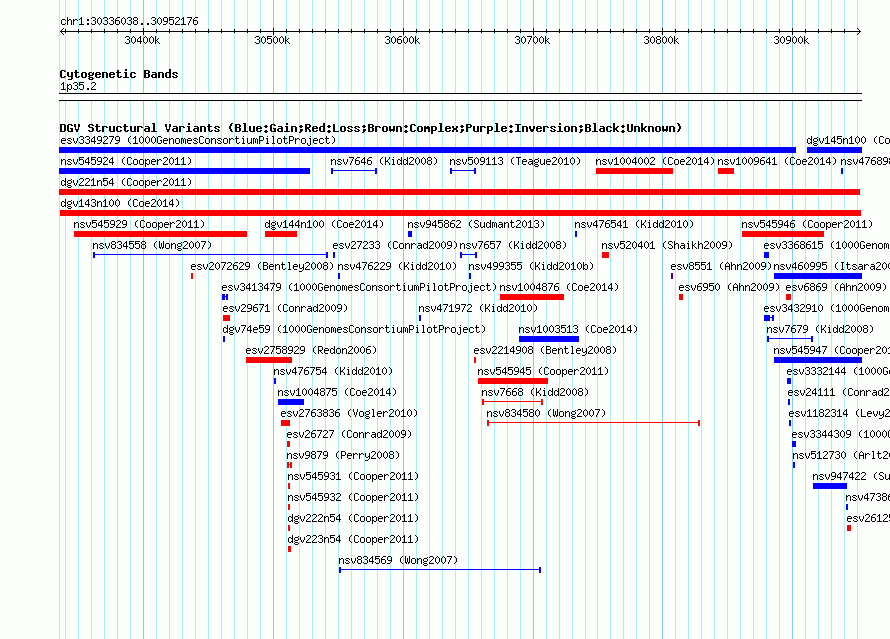Click esv2763836 (Vogler2010) label

349,413
